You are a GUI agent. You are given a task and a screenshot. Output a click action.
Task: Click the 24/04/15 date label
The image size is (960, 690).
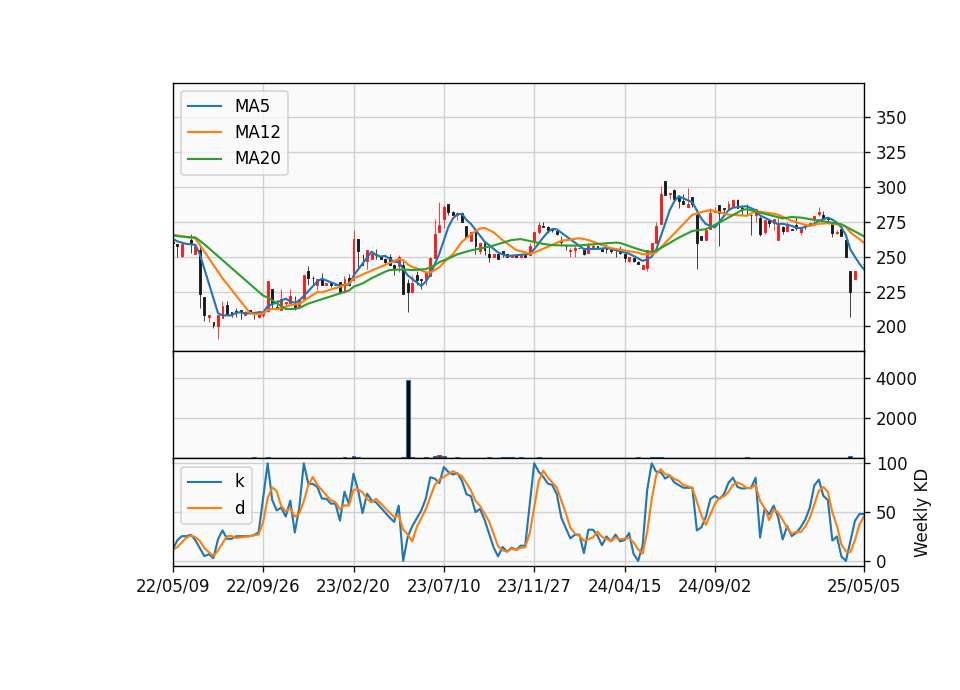click(624, 586)
